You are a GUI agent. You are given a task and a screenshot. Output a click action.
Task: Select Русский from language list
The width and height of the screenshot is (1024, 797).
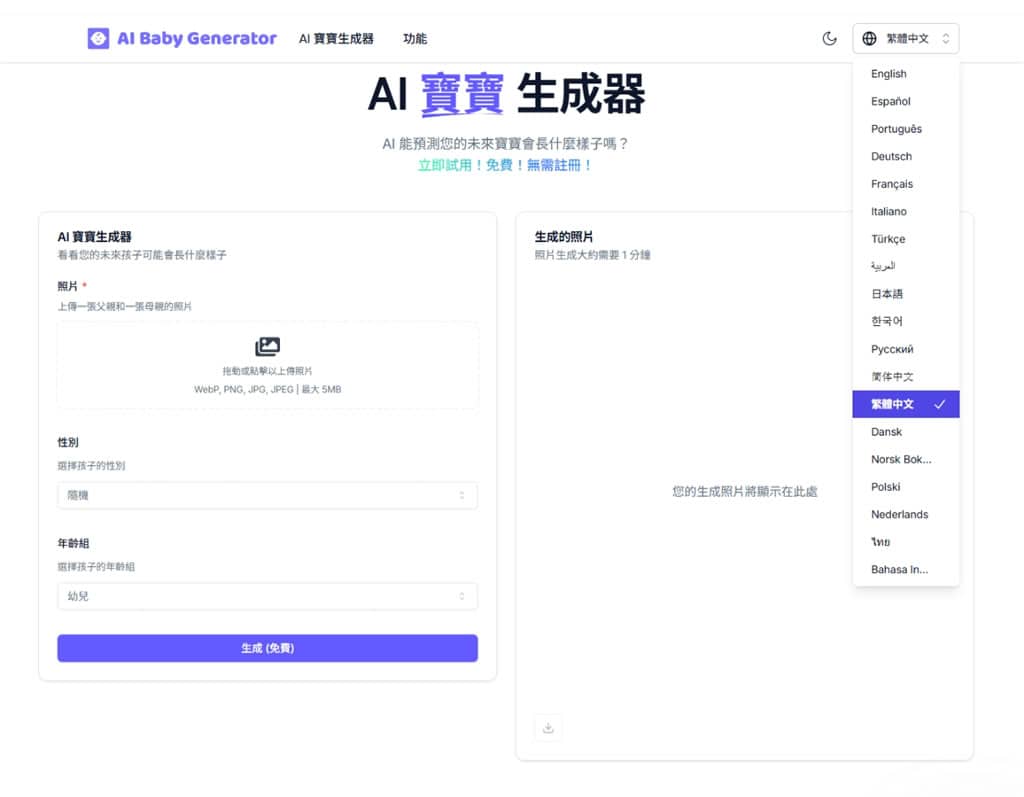tap(906, 349)
